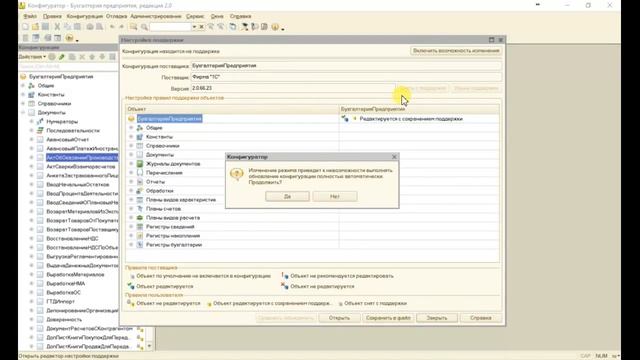
Task: Select Обработки row in support objects list
Action: click(160, 191)
